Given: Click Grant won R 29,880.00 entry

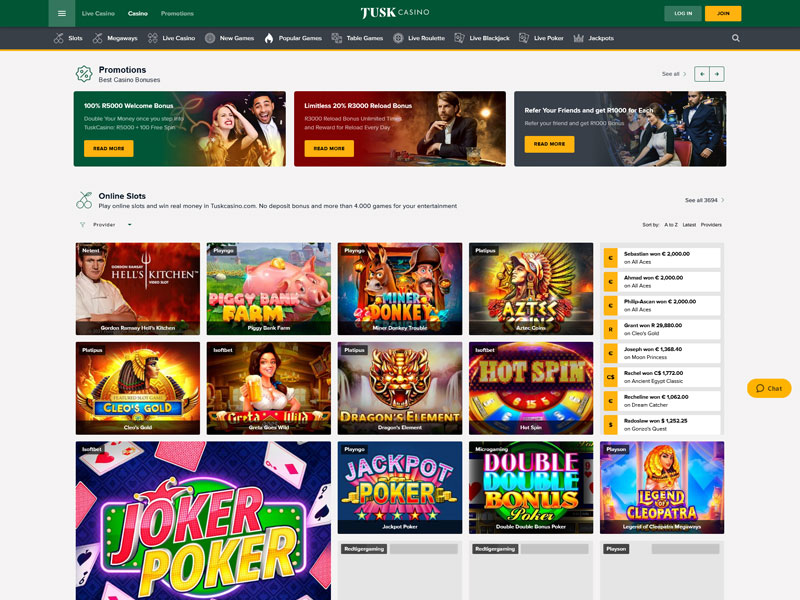Looking at the screenshot, I should (662, 329).
